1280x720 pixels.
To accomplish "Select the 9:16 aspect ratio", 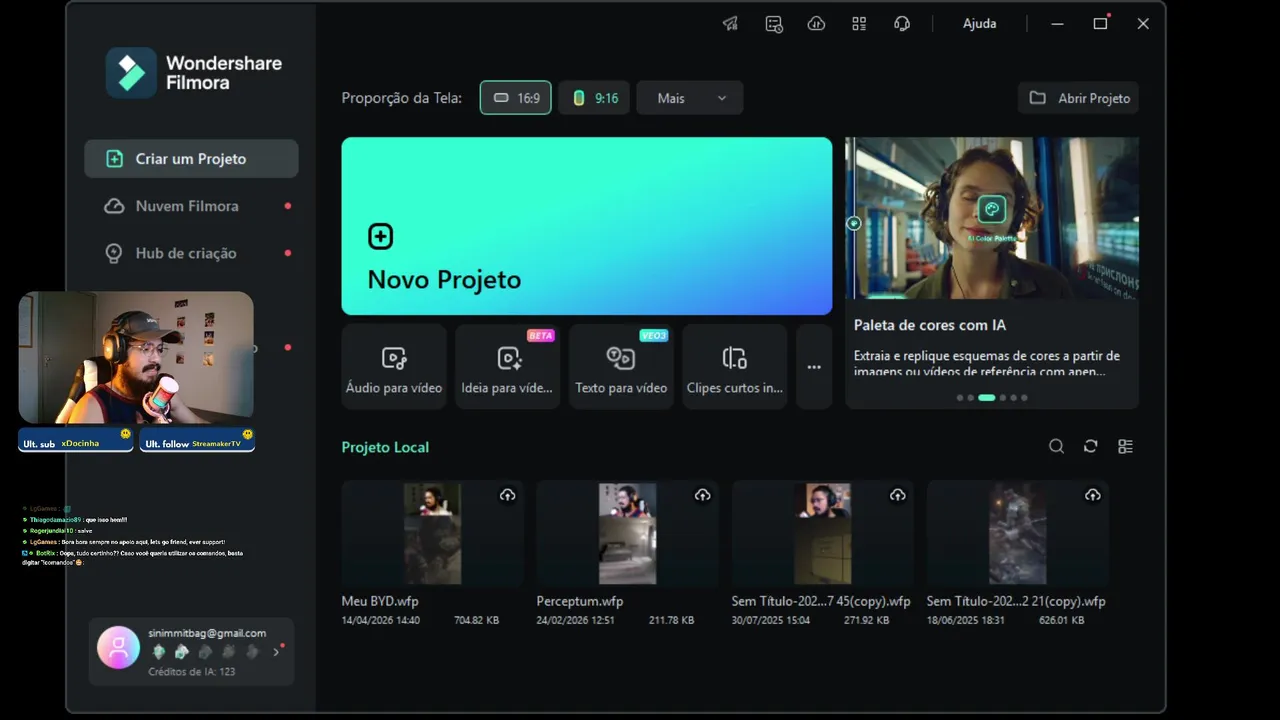I will 594,98.
